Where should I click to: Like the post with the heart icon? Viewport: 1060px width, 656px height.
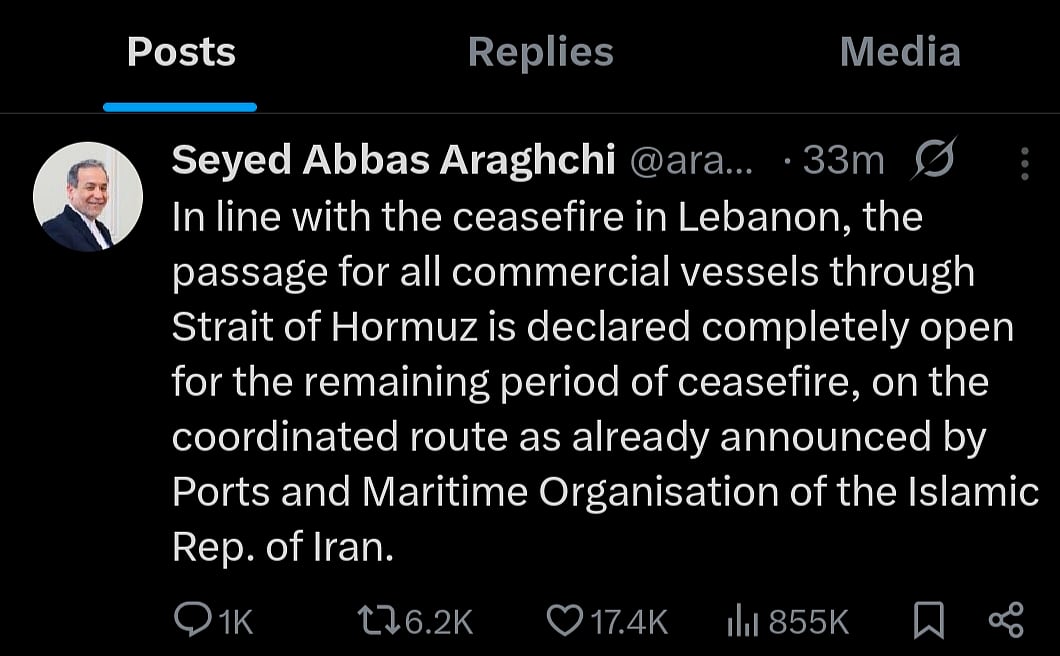(565, 622)
